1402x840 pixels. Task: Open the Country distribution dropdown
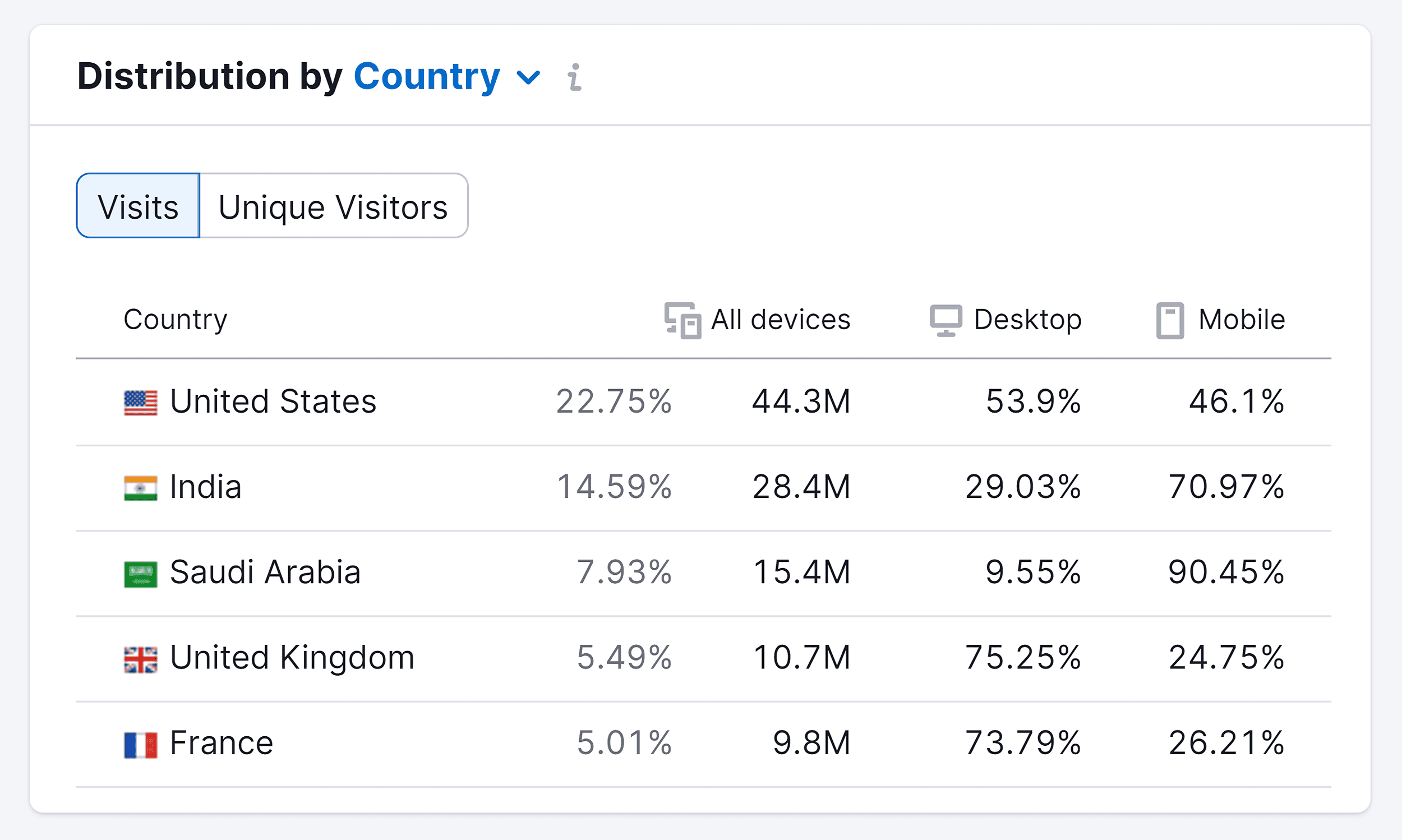coord(427,76)
